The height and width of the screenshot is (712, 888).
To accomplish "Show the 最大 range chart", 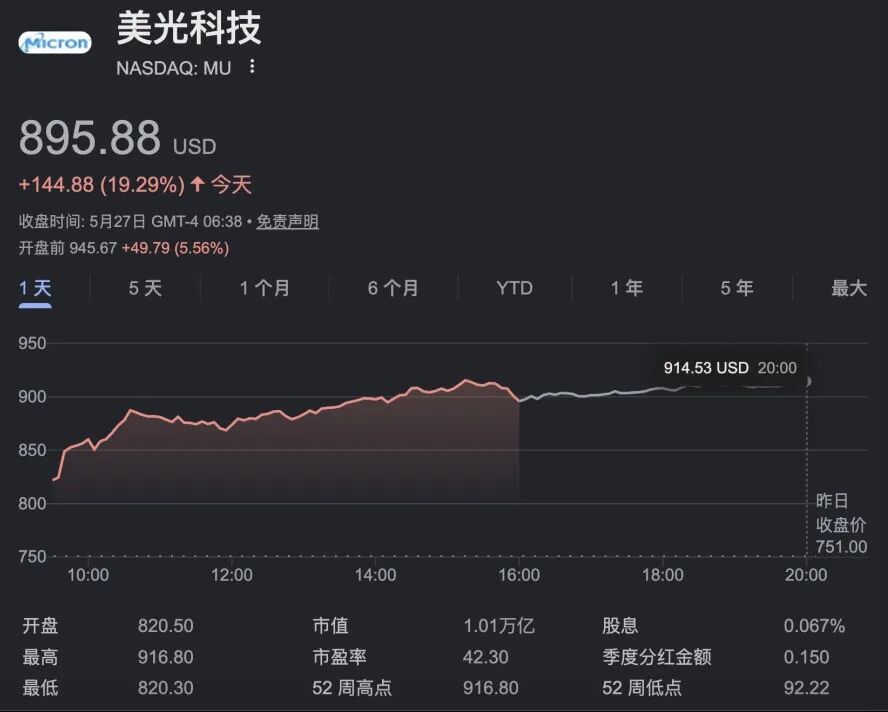I will point(849,288).
